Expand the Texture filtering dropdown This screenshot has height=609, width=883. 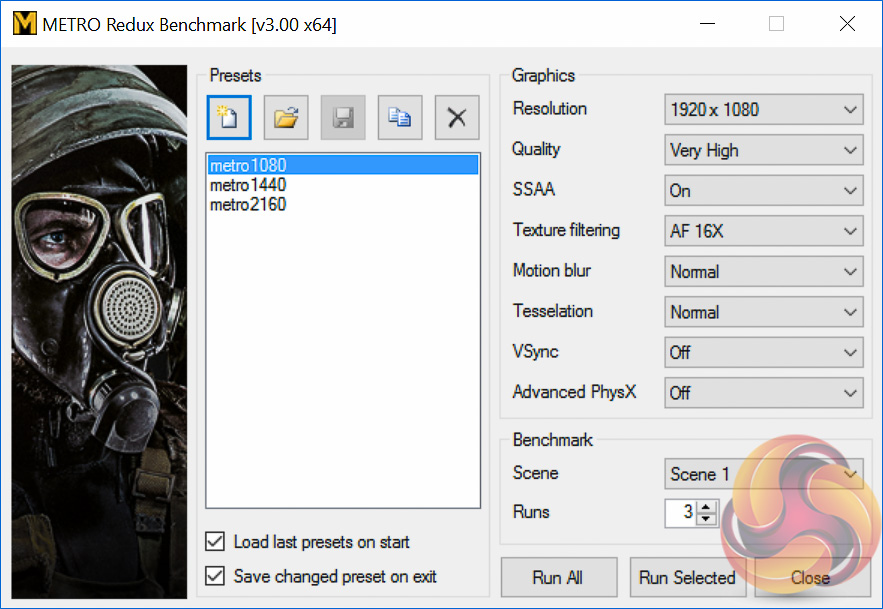(x=763, y=231)
